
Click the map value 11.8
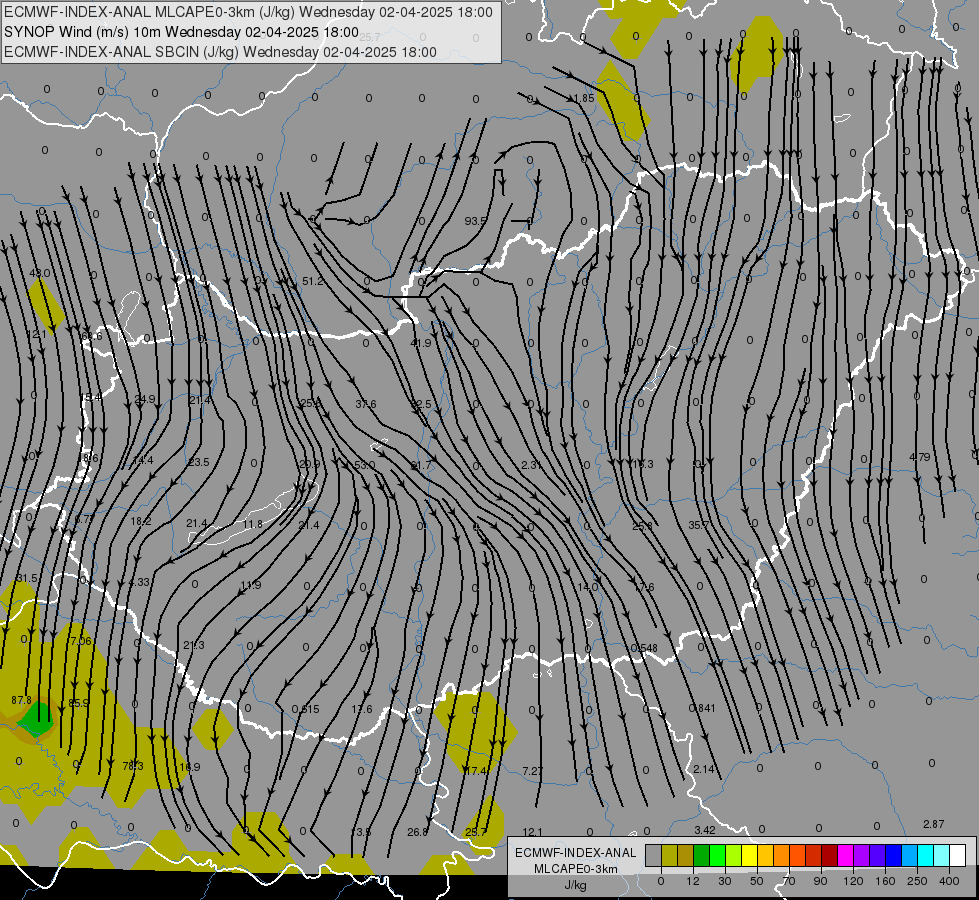pyautogui.click(x=252, y=524)
